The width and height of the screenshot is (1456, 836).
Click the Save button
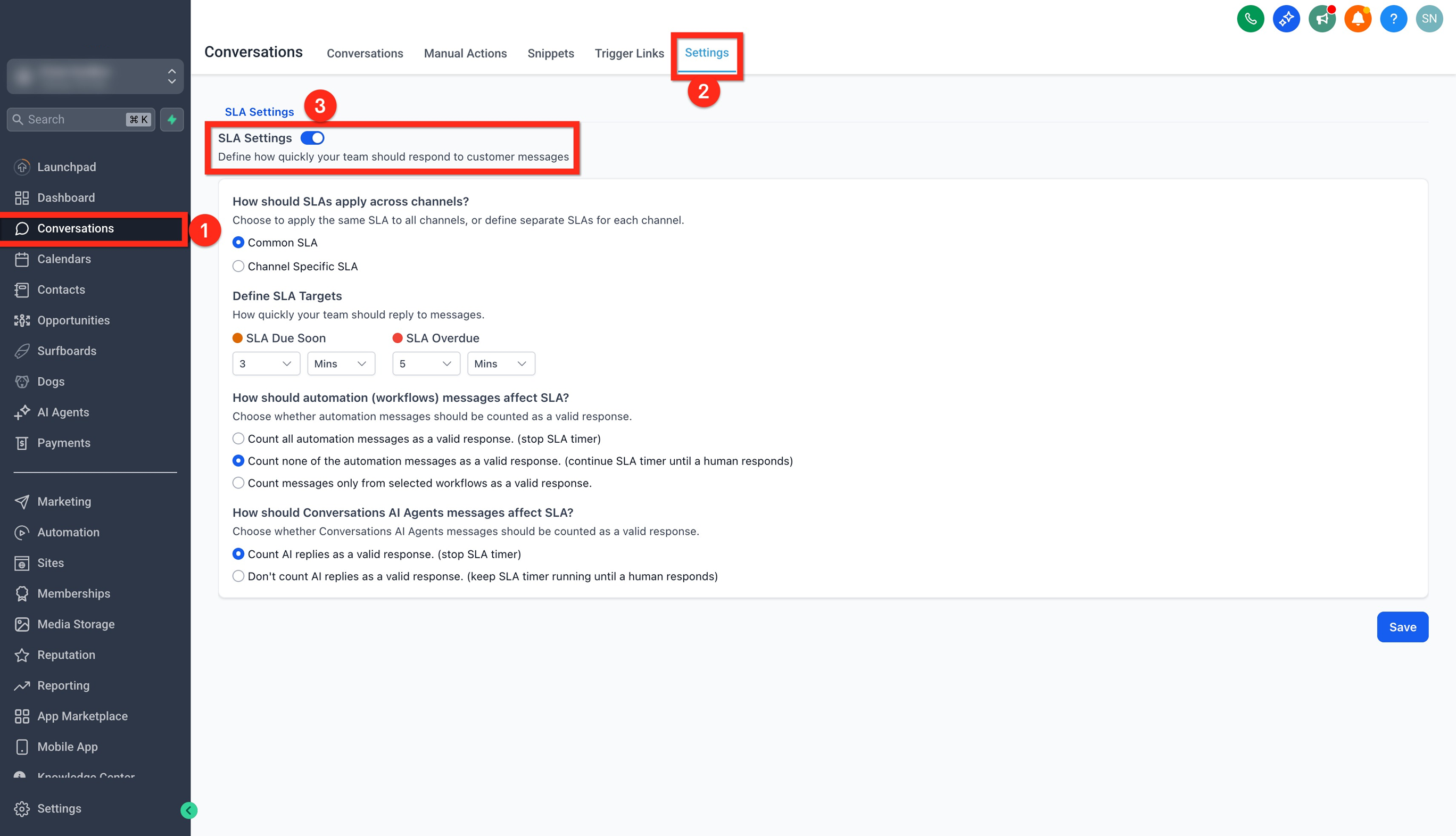pos(1402,627)
